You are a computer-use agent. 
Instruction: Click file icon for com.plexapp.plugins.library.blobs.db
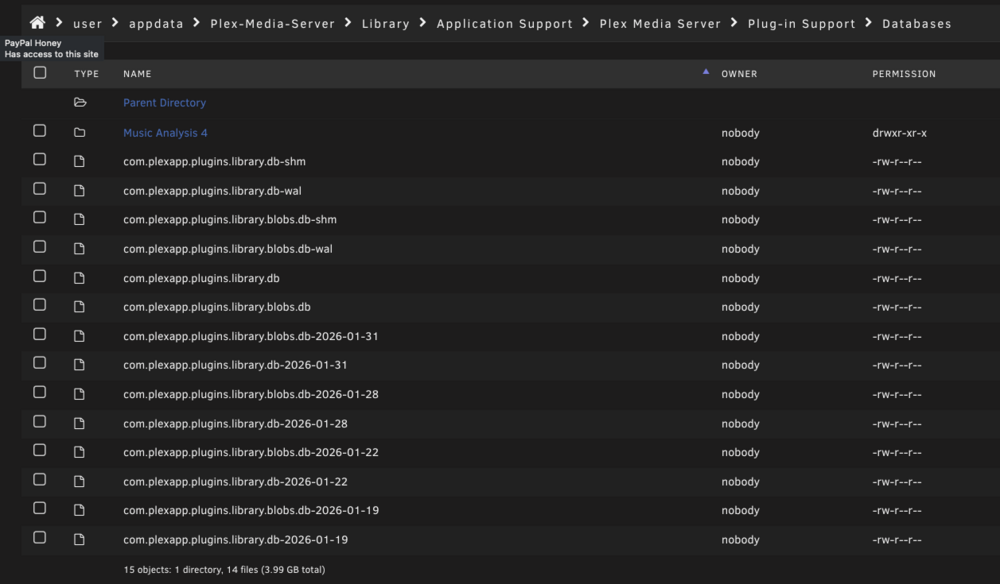point(79,307)
